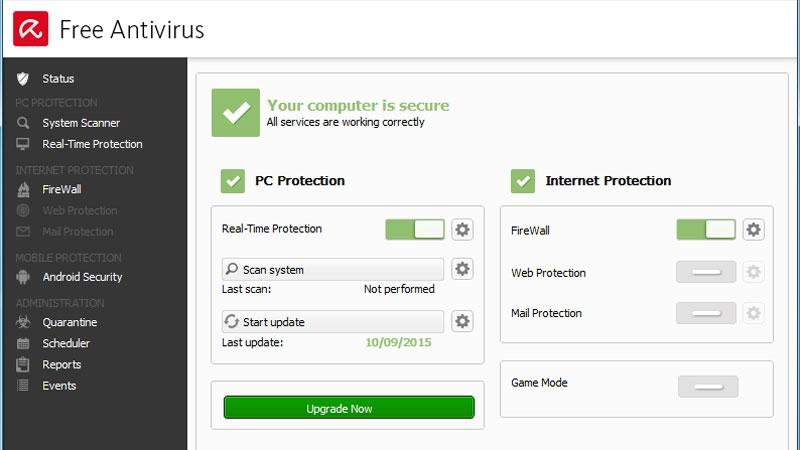Screen dimensions: 800x450
Task: Toggle the Internet Protection green checkbox
Action: [x=523, y=181]
